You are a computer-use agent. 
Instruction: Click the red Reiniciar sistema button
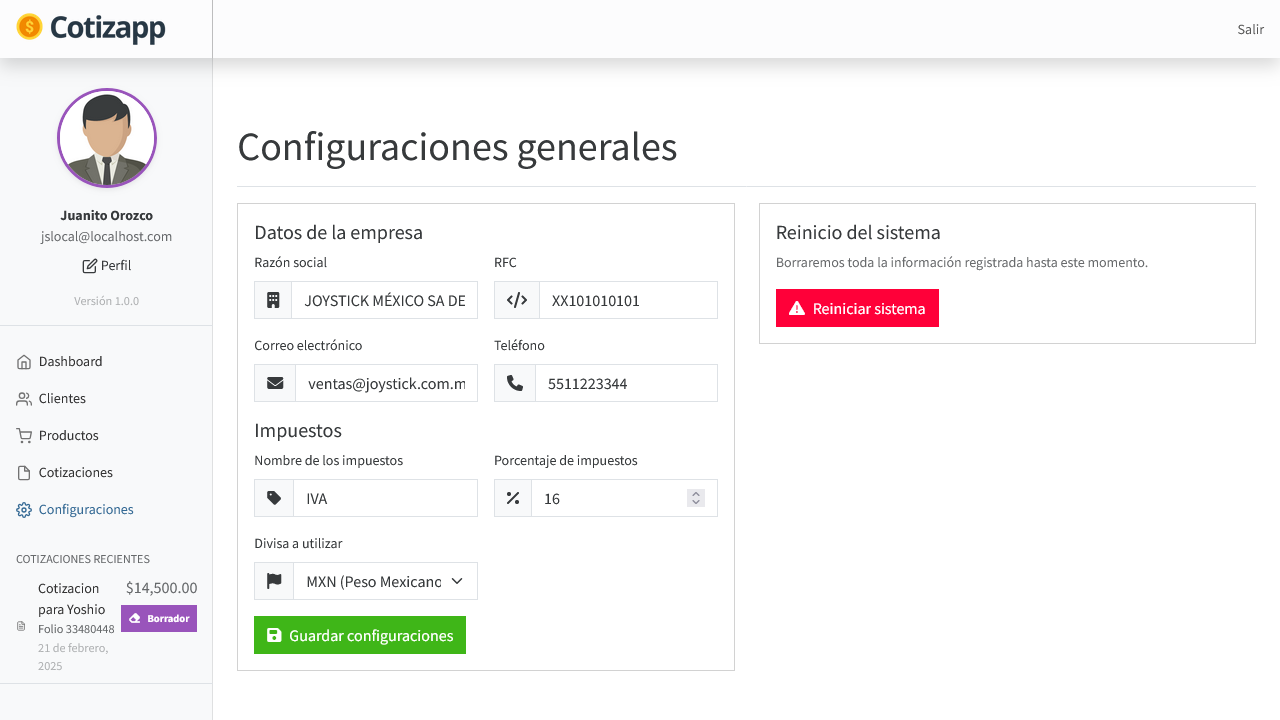tap(857, 309)
